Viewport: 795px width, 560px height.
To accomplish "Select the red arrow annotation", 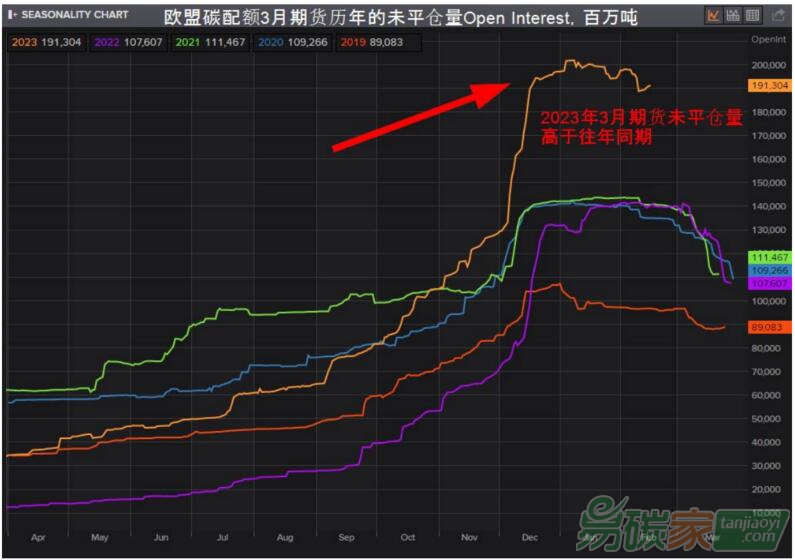I will [x=422, y=119].
